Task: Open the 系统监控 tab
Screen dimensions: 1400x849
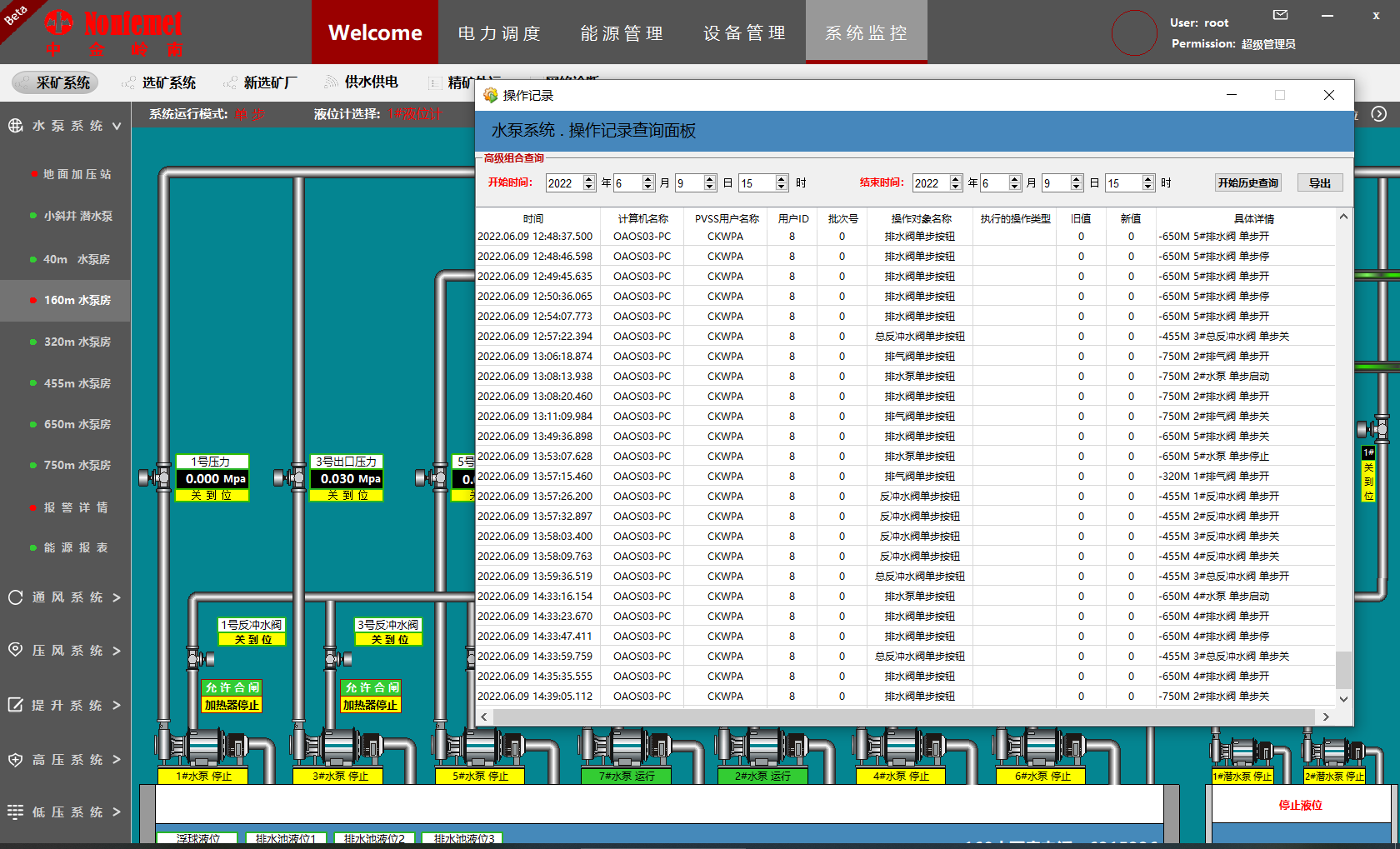Action: (867, 32)
